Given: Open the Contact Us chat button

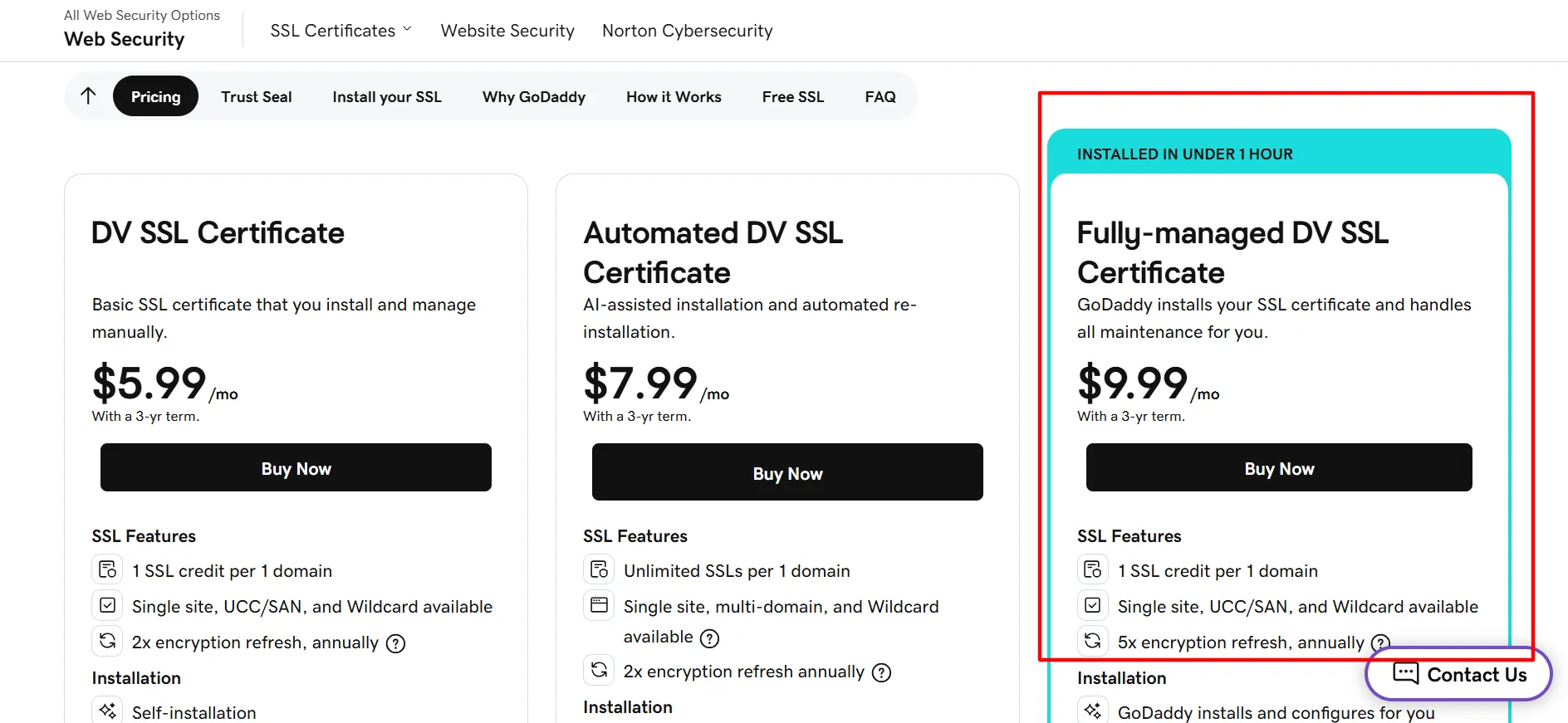Looking at the screenshot, I should click(1459, 674).
